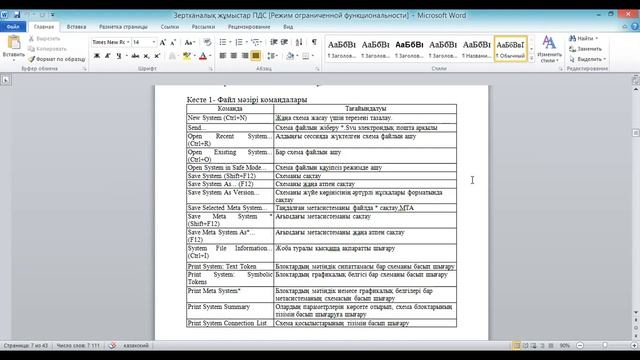Click the vertical scrollbar thumb
Screen dimensions: 640x360
[636, 133]
